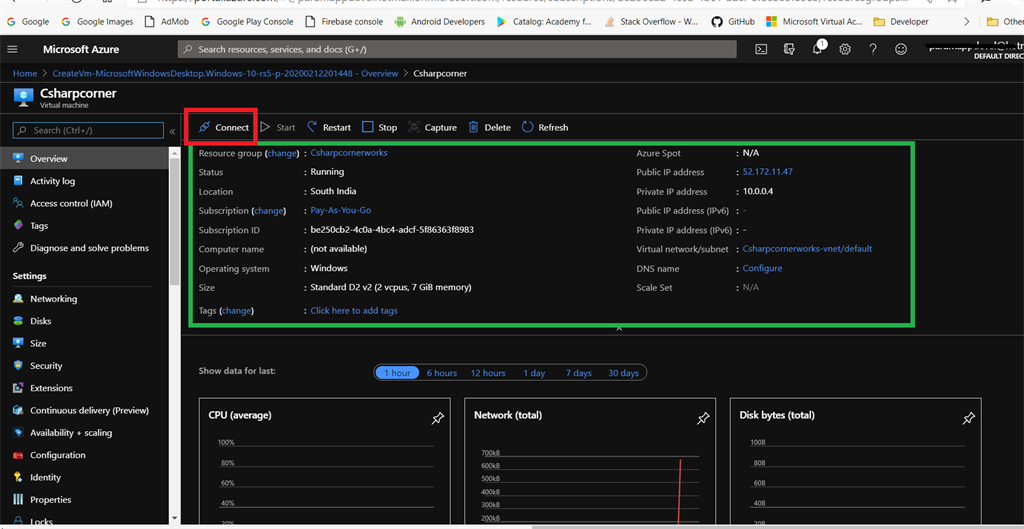
Task: Open the Android Developers bookmark
Action: coord(440,22)
